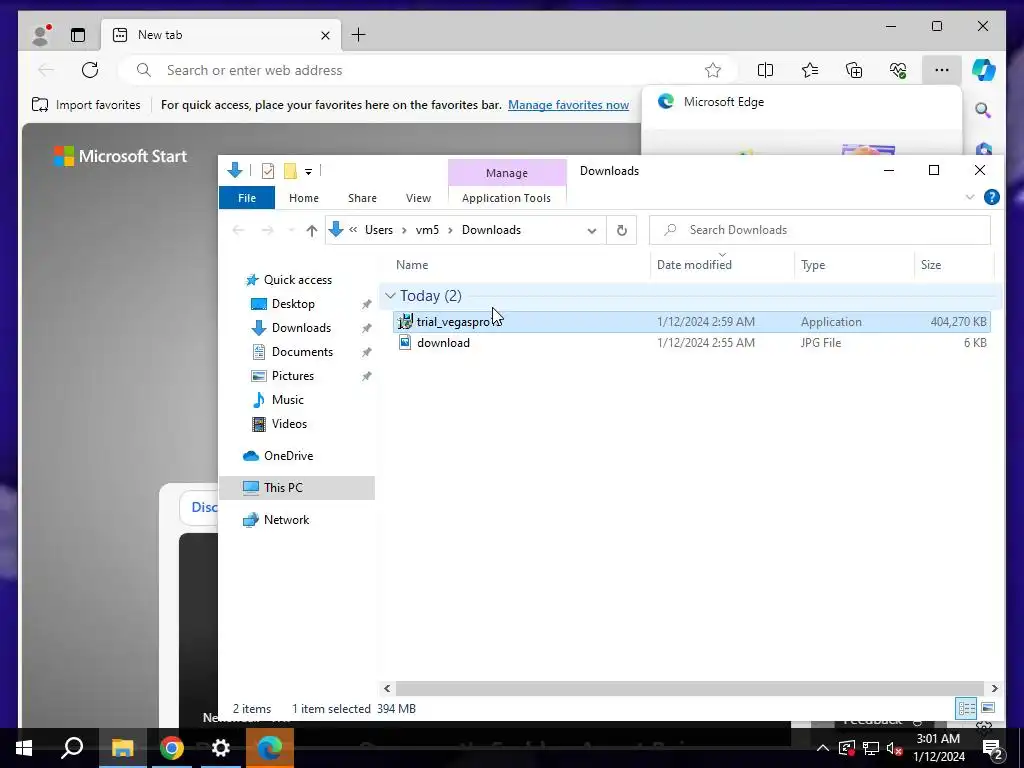This screenshot has height=768, width=1024.
Task: Click Explorer New folder quick access icon
Action: click(290, 171)
